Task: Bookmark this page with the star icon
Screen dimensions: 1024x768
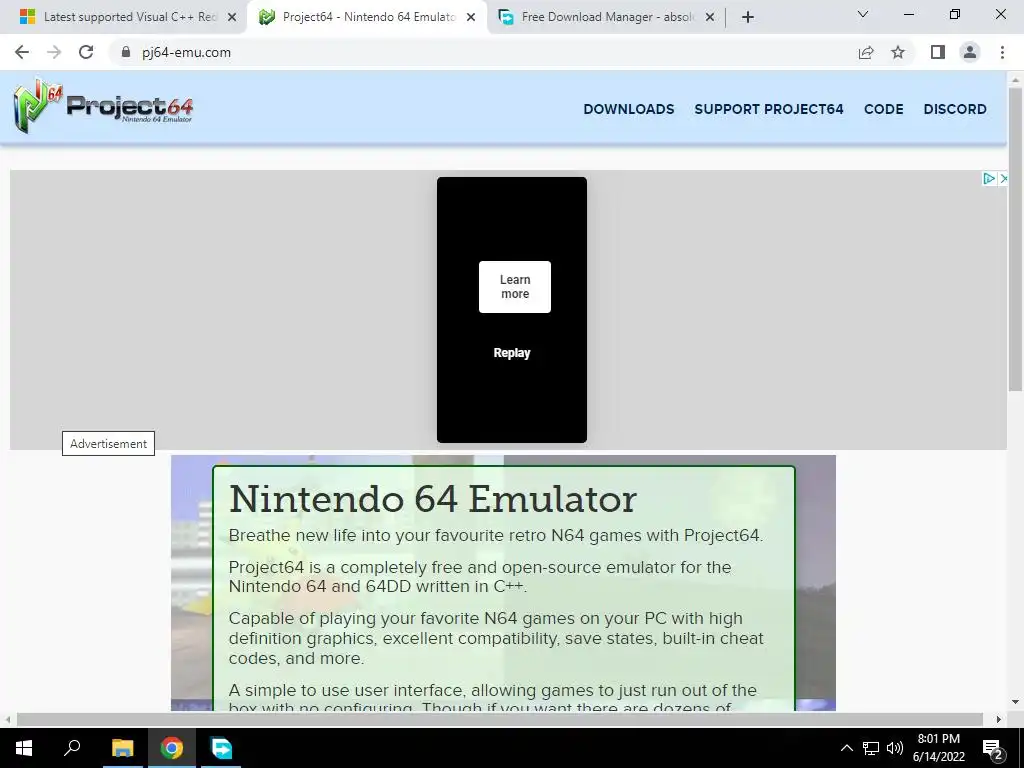Action: (898, 52)
